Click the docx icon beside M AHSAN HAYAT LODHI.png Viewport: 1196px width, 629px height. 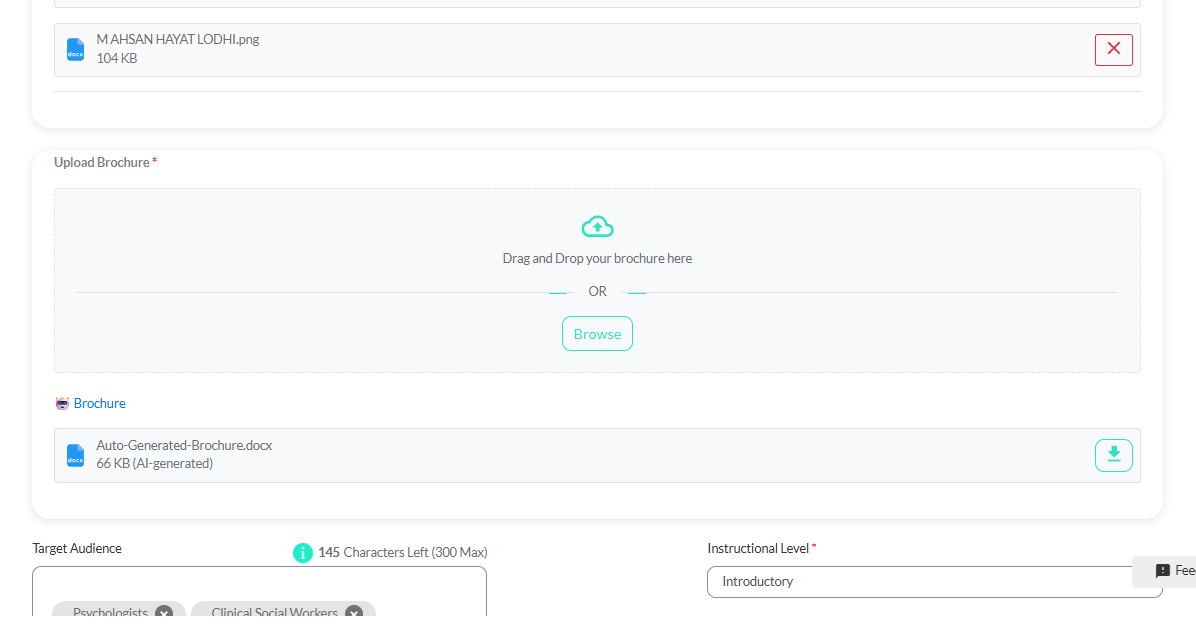75,50
